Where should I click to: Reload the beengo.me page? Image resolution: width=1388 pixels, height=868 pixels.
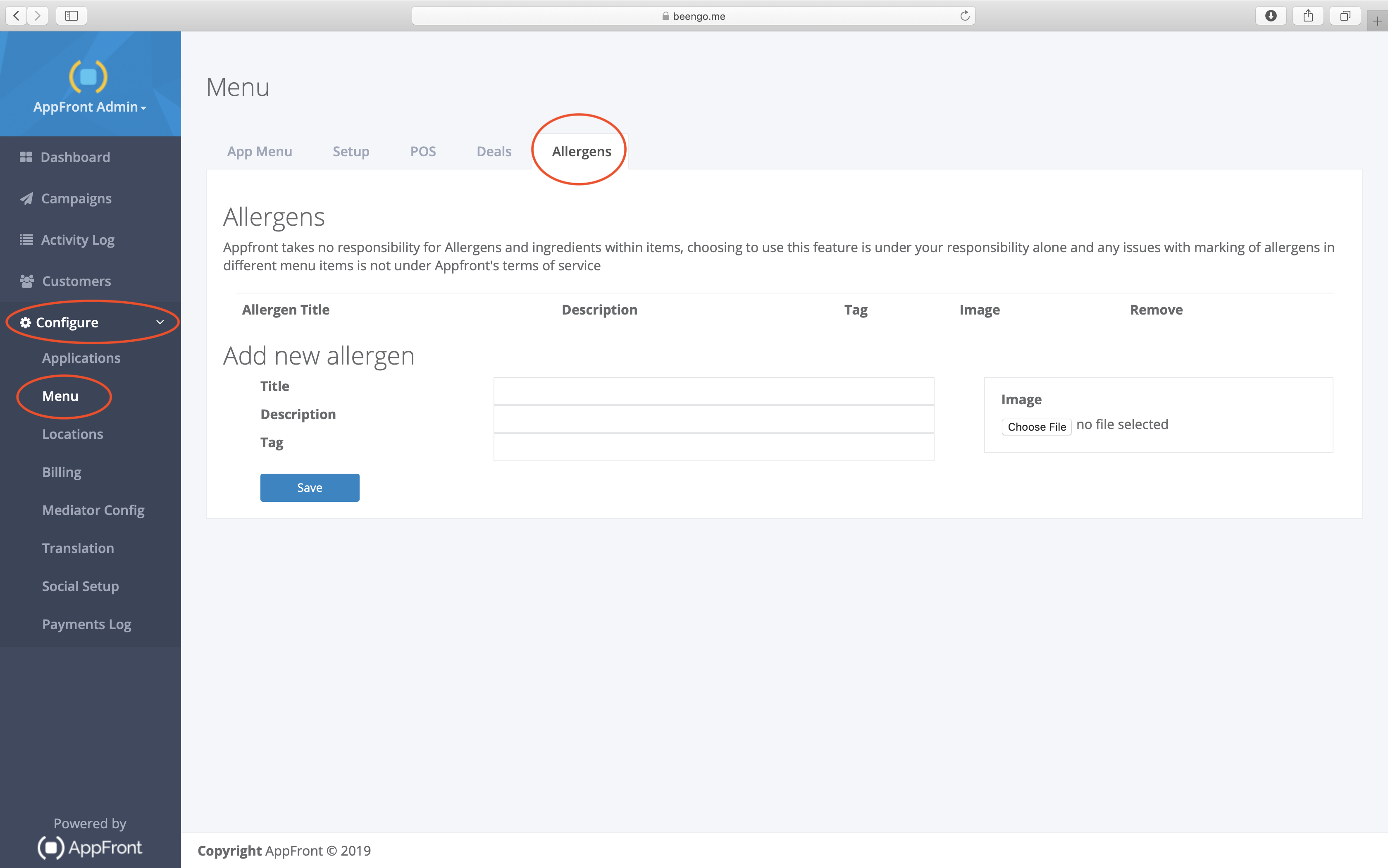964,16
